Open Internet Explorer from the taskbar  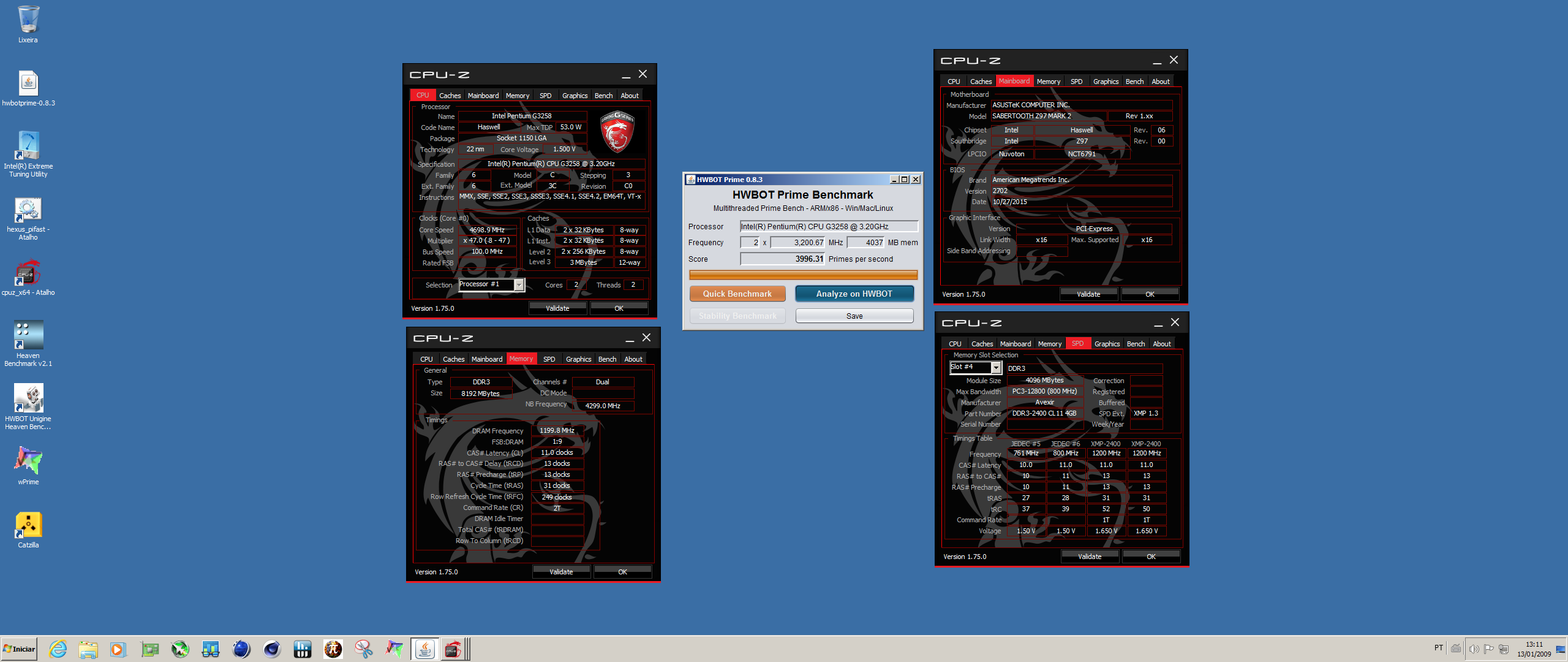pos(58,649)
